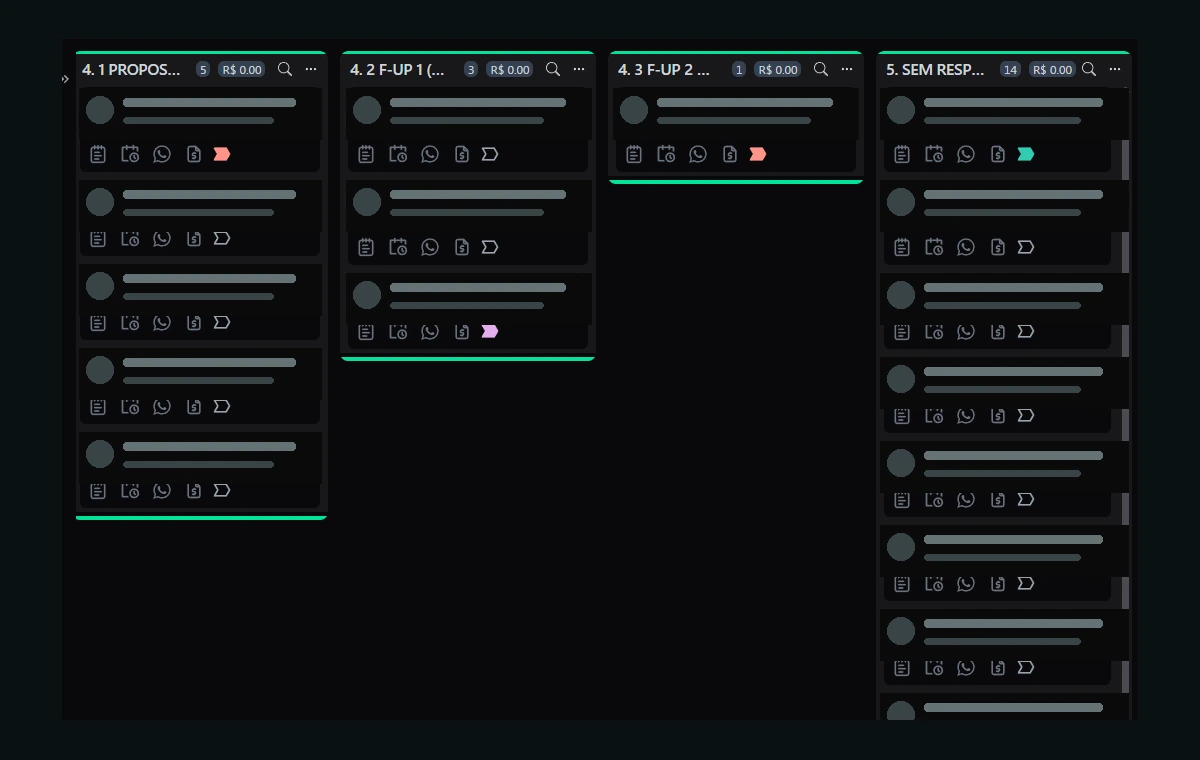The height and width of the screenshot is (760, 1200).
Task: Open WhatsApp on the teal-tagged 5. SEM RESP card
Action: pyautogui.click(x=966, y=154)
